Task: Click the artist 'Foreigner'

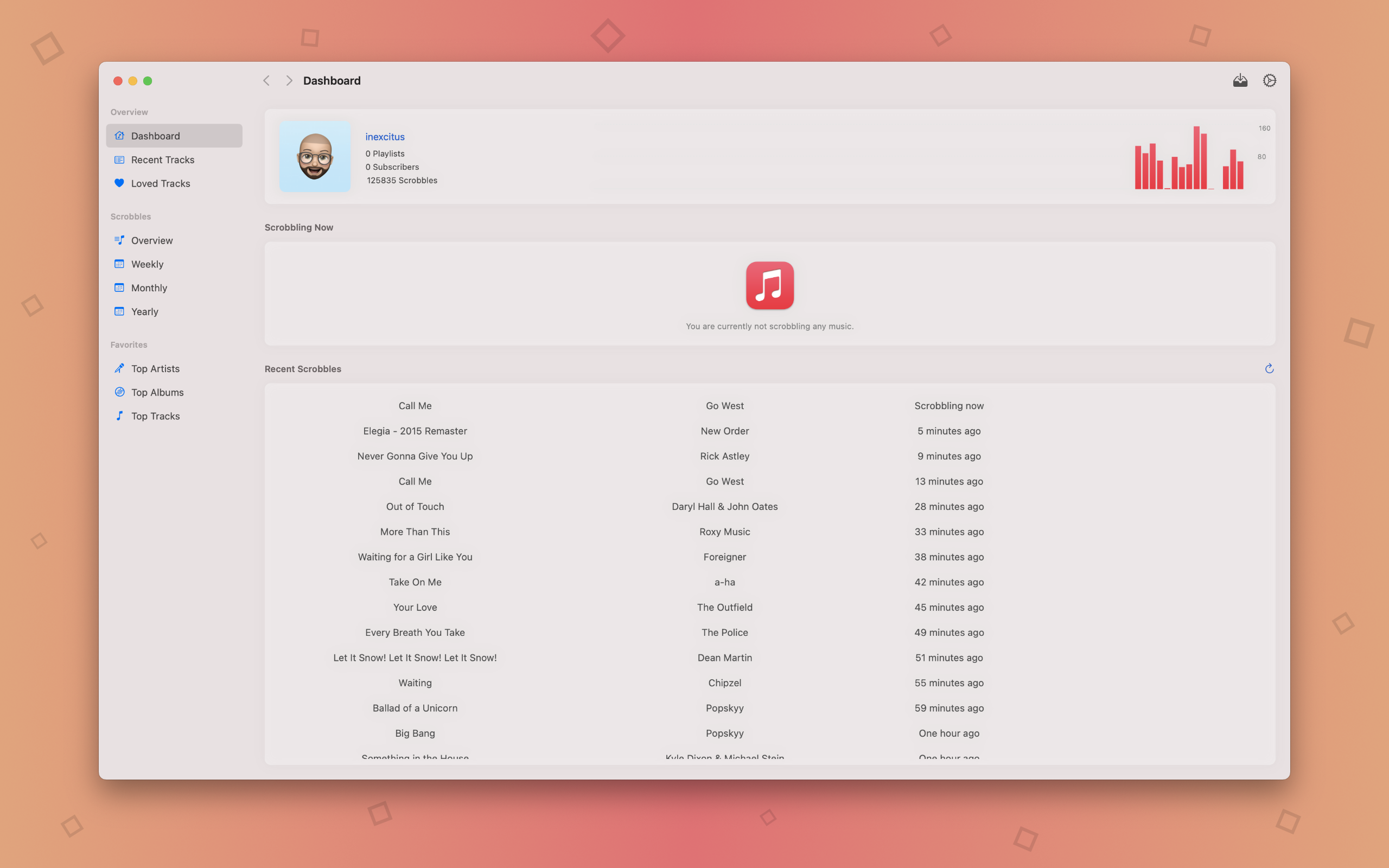Action: click(724, 557)
